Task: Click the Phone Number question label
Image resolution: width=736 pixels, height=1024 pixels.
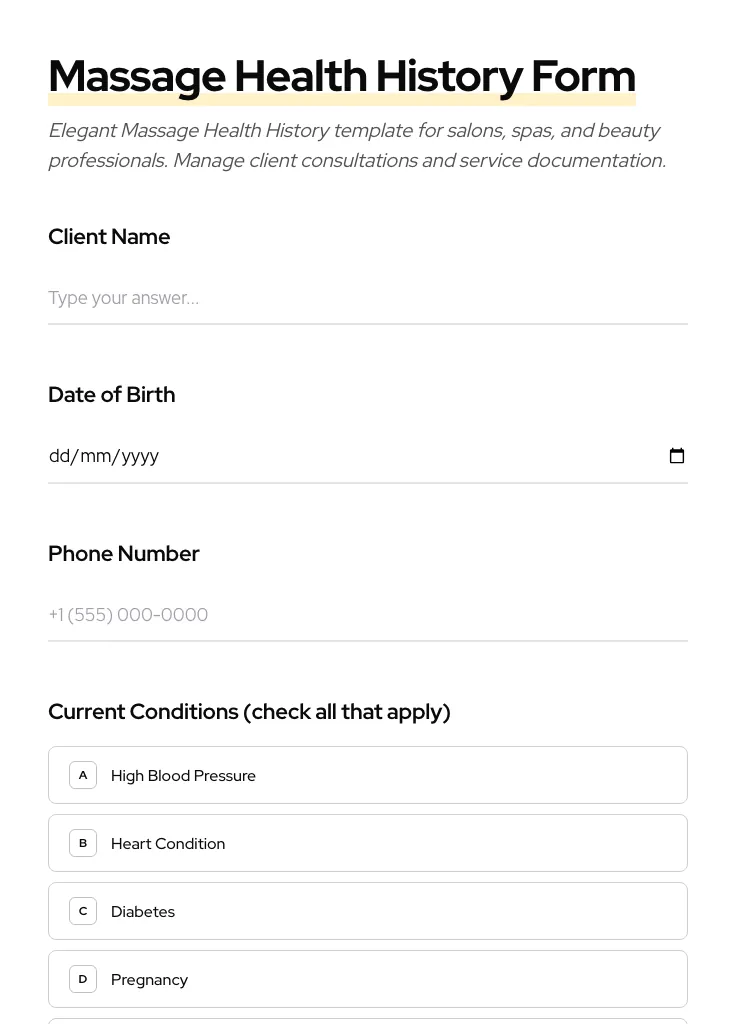Action: pos(124,554)
